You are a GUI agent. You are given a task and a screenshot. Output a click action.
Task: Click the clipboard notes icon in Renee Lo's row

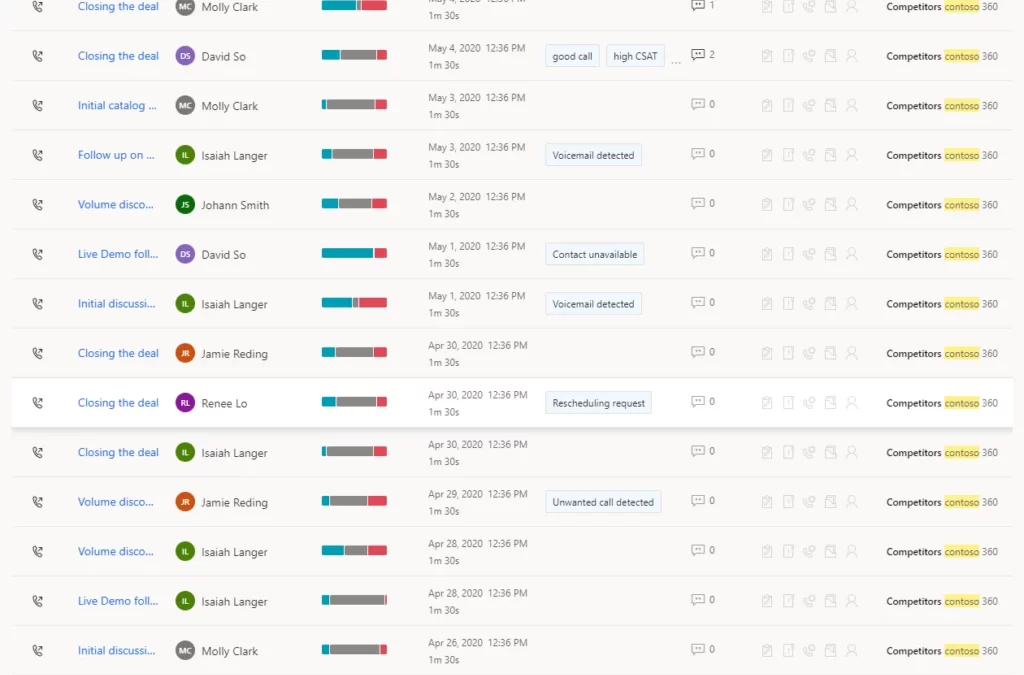click(x=767, y=403)
